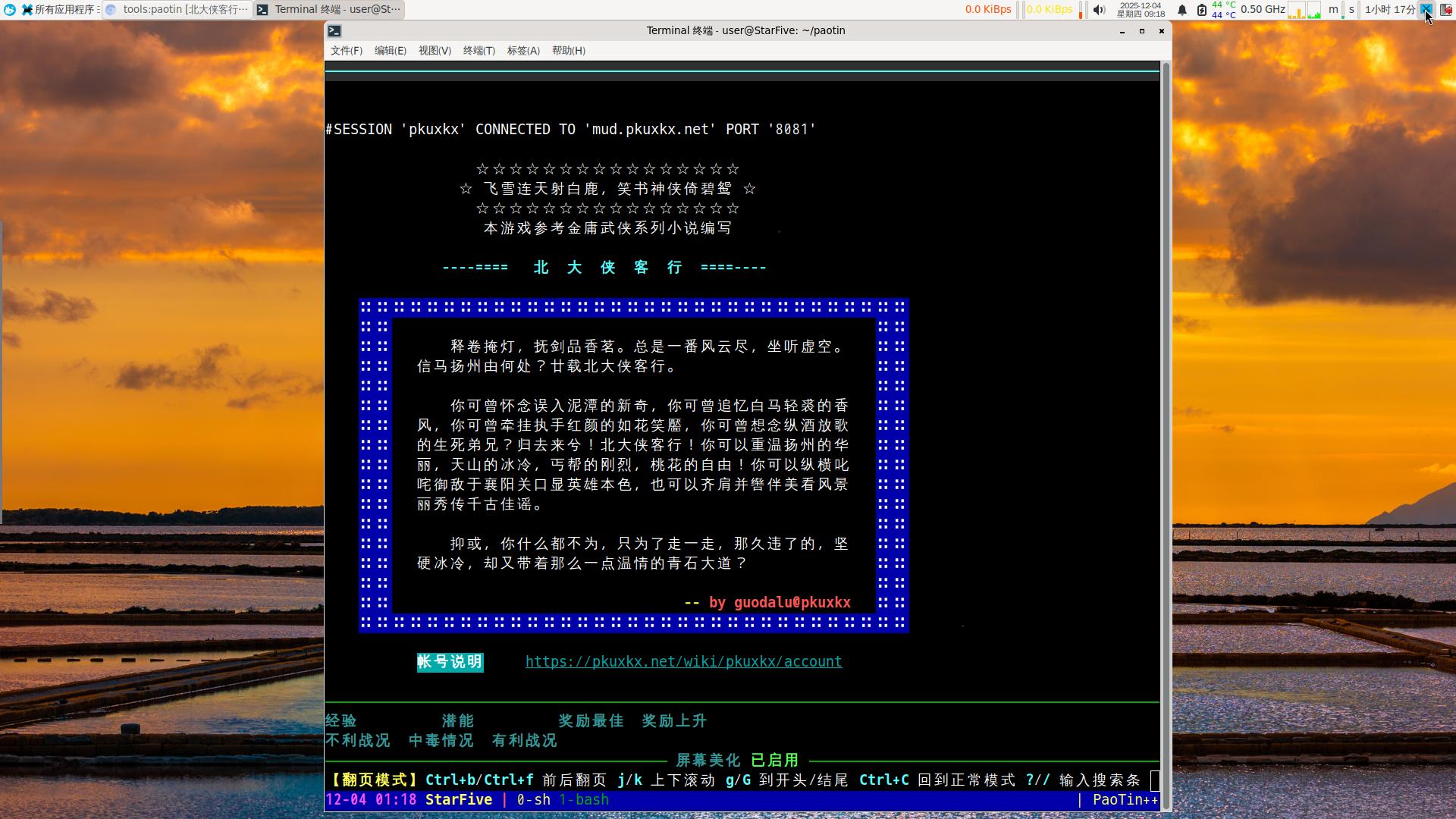Open the 文件(F) menu

pyautogui.click(x=346, y=51)
